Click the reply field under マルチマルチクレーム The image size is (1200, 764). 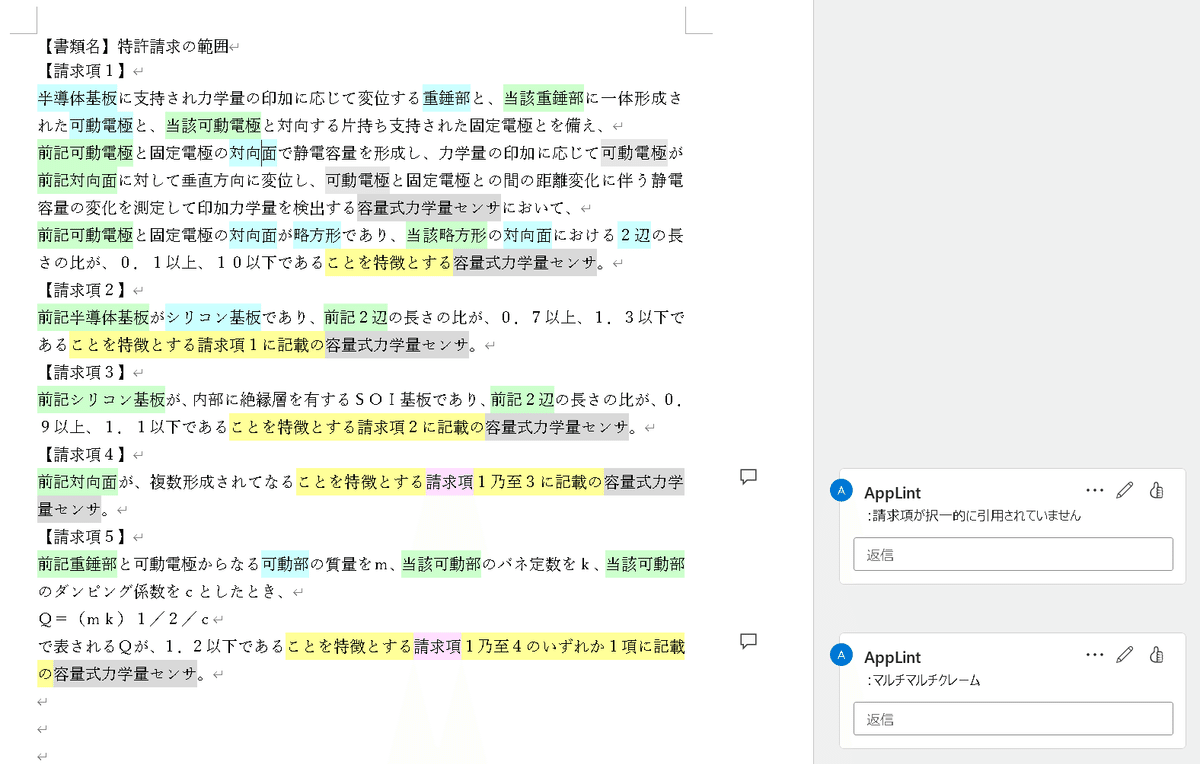tap(1013, 719)
